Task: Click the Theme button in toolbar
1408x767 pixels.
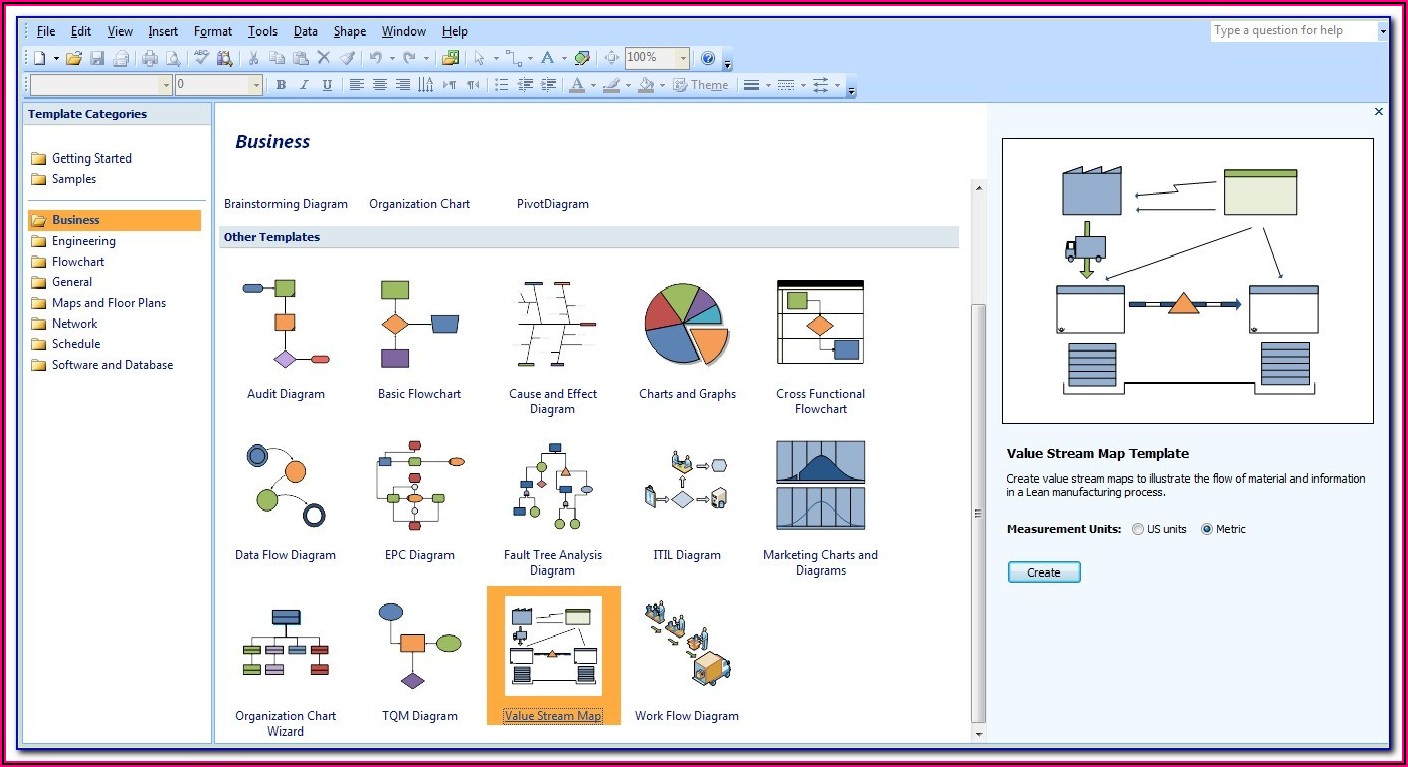Action: coord(700,86)
